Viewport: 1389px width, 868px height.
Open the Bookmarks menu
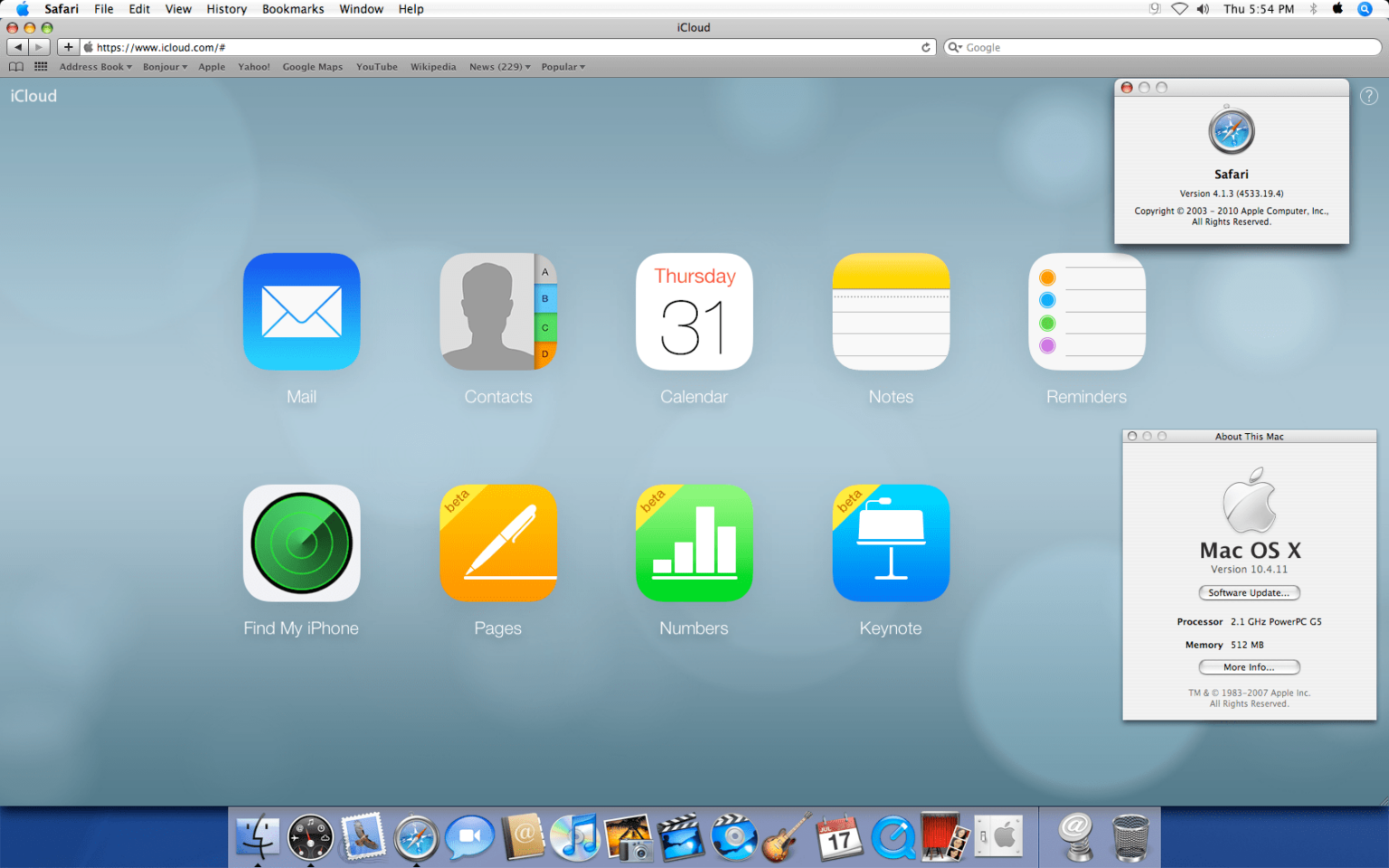click(293, 9)
